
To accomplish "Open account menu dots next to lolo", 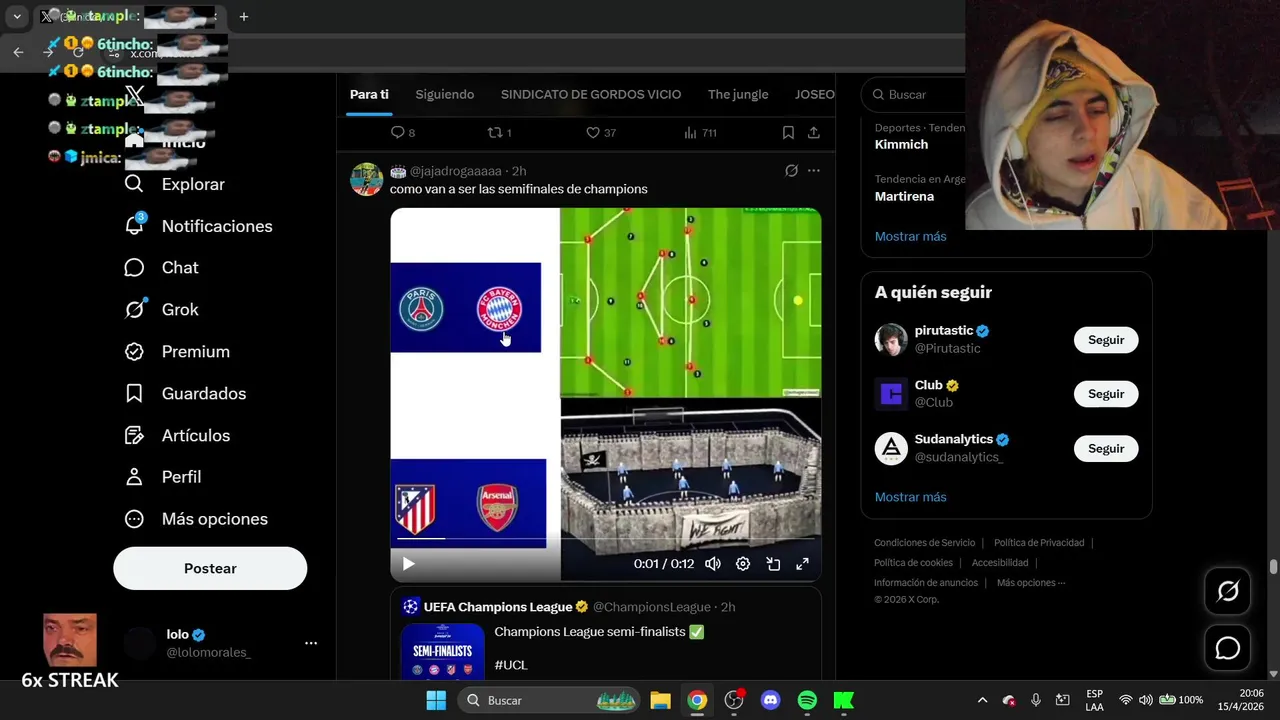I will 311,643.
